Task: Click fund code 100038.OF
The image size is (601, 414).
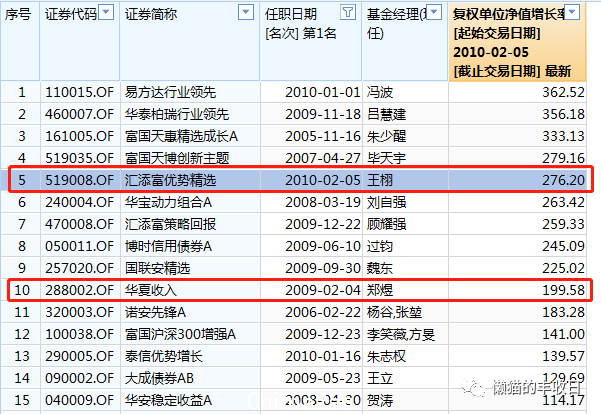Action: pos(79,334)
